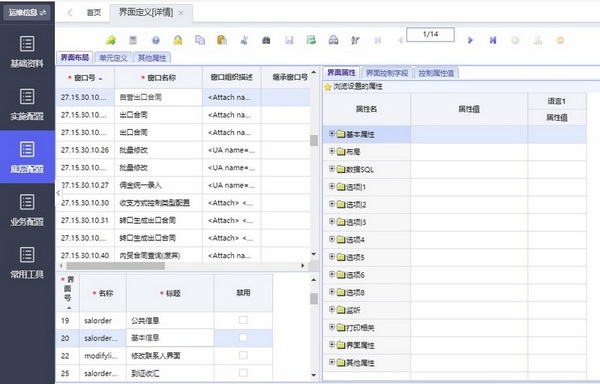Toggle 禁用 checkbox for row 22 修改联系人界面
Image resolution: width=600 pixels, height=384 pixels.
pos(243,355)
